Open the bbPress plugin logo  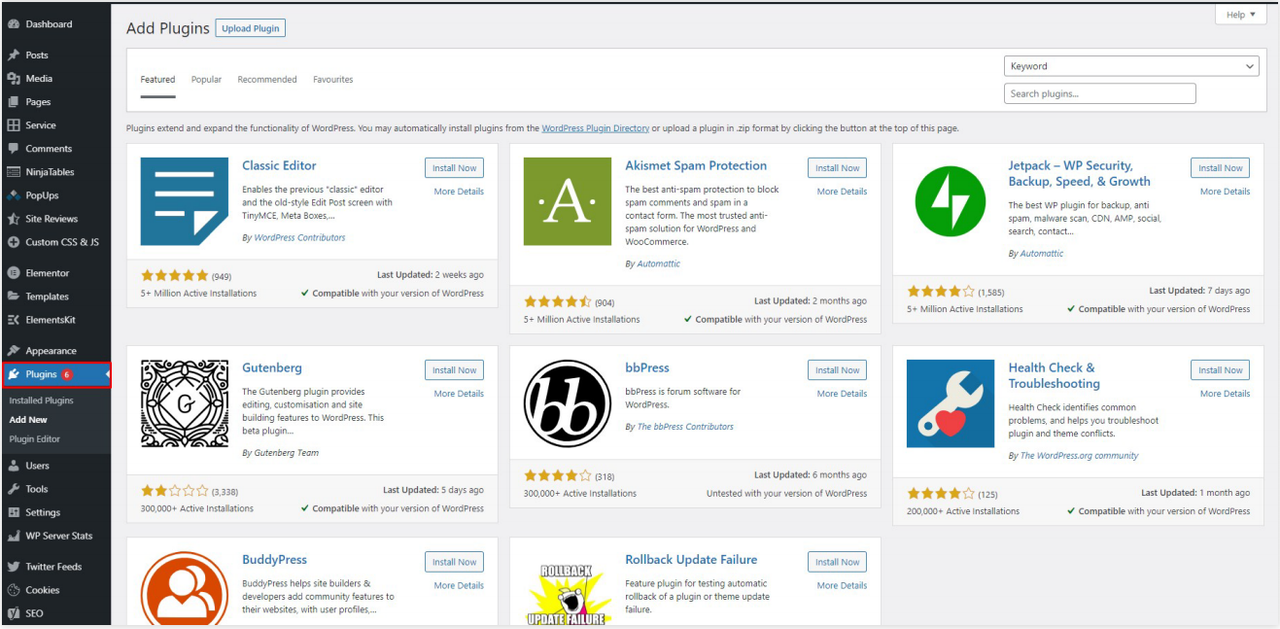pyautogui.click(x=567, y=403)
